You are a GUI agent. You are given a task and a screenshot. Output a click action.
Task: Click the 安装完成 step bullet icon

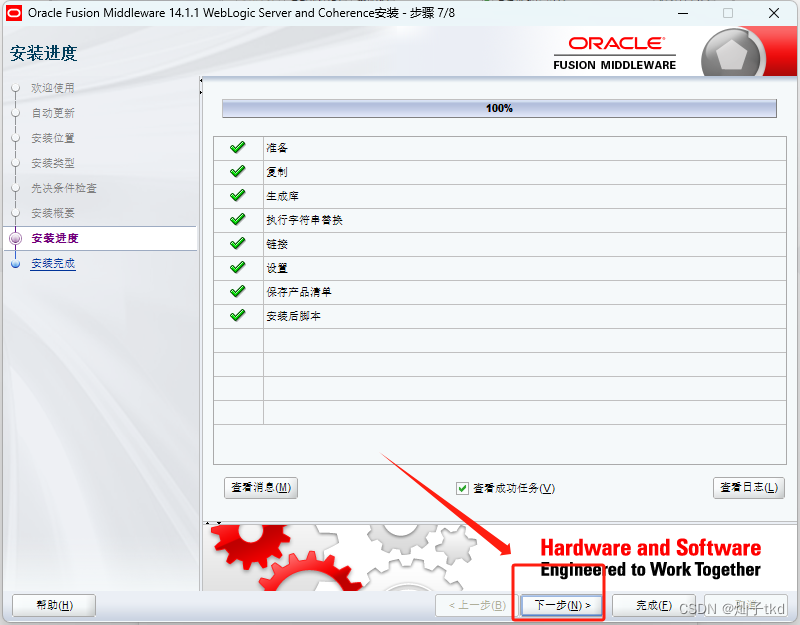pyautogui.click(x=16, y=263)
